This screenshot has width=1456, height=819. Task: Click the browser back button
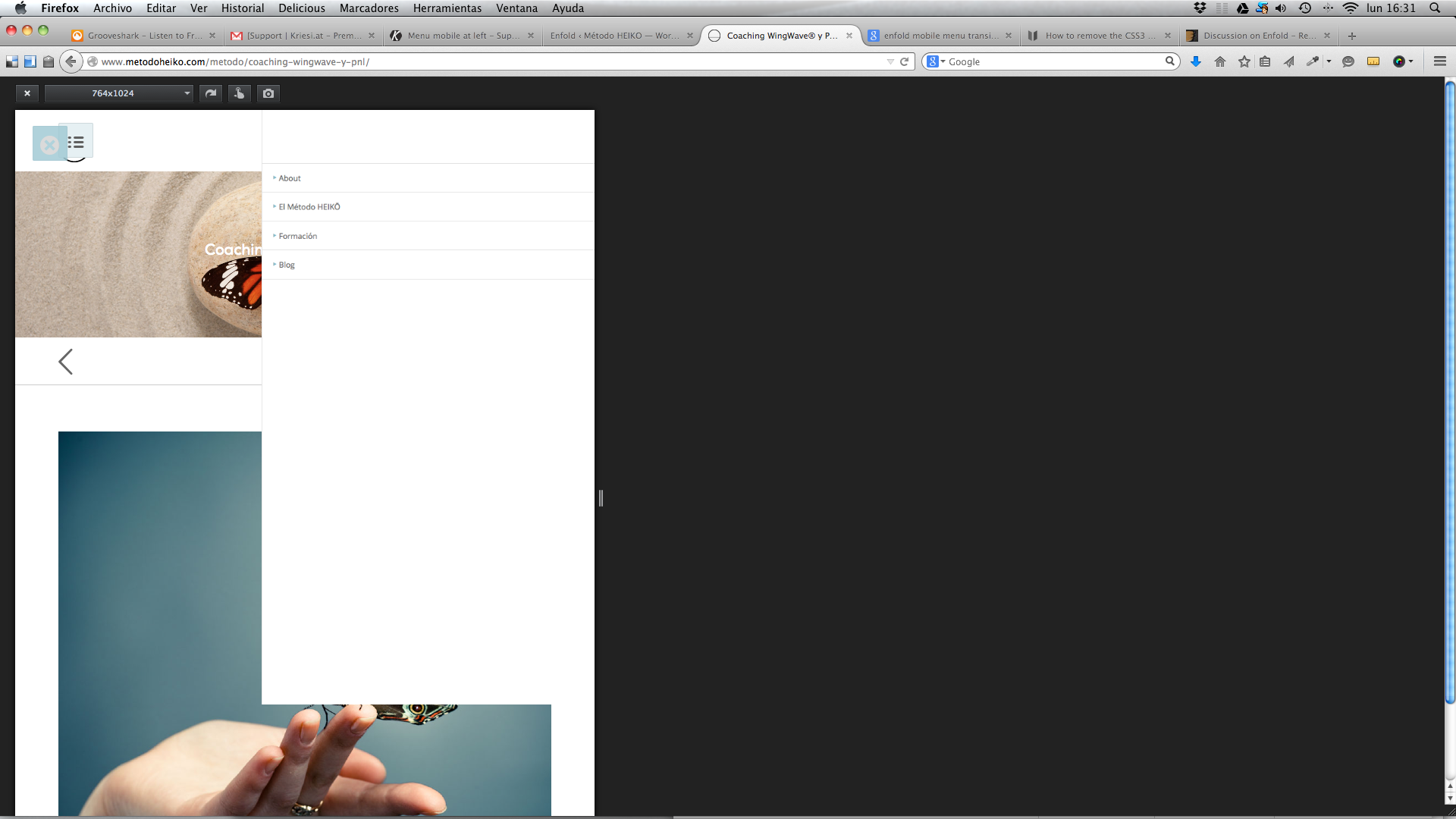click(71, 61)
